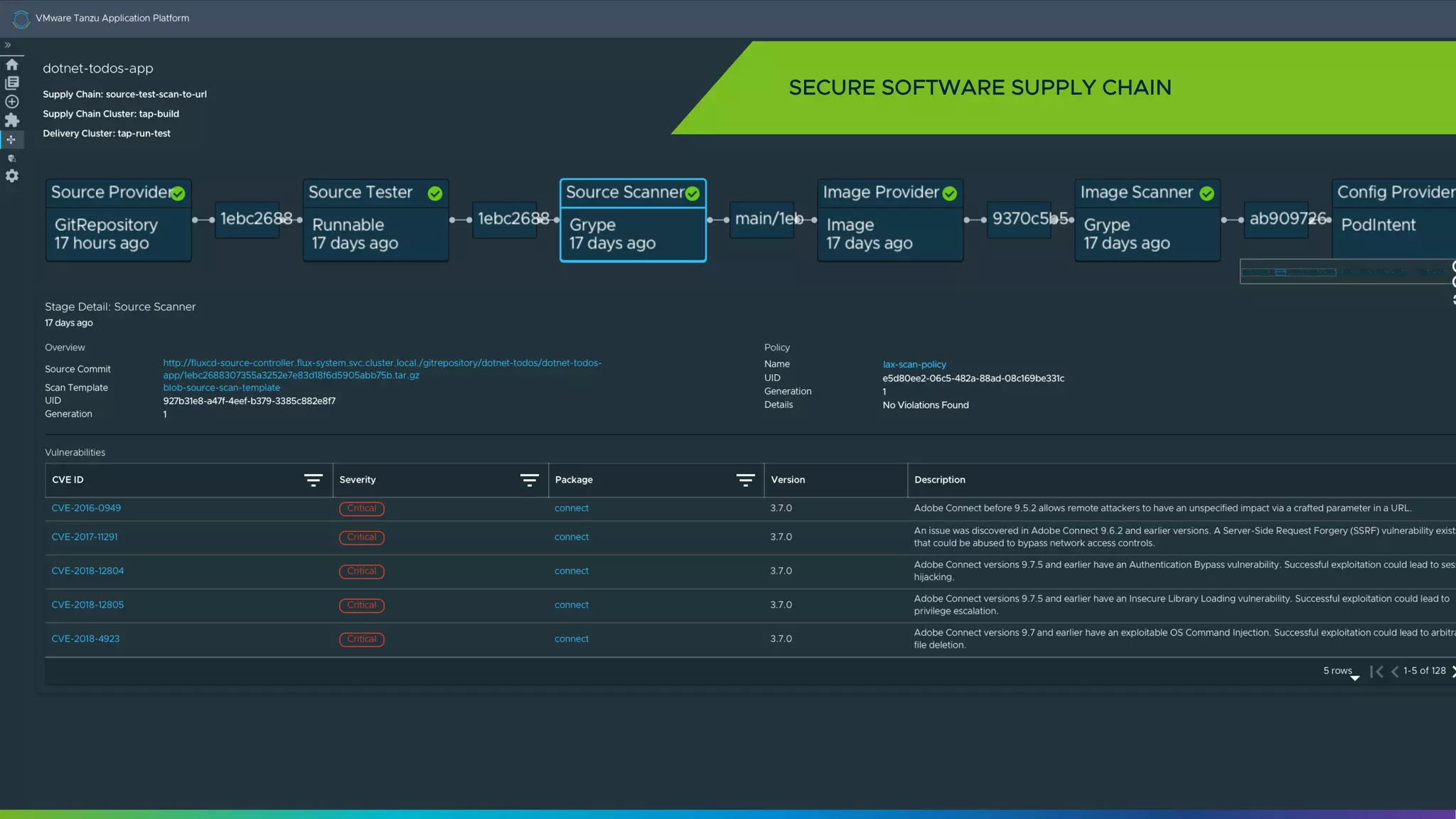This screenshot has width=1456, height=819.
Task: Click the Create plus-circle sidebar icon
Action: [x=12, y=102]
